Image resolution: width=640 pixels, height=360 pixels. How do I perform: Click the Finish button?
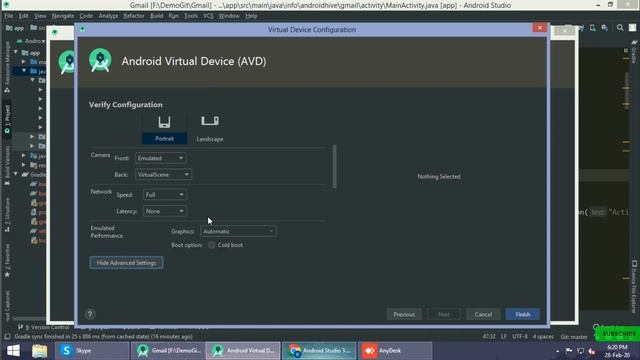pos(523,314)
